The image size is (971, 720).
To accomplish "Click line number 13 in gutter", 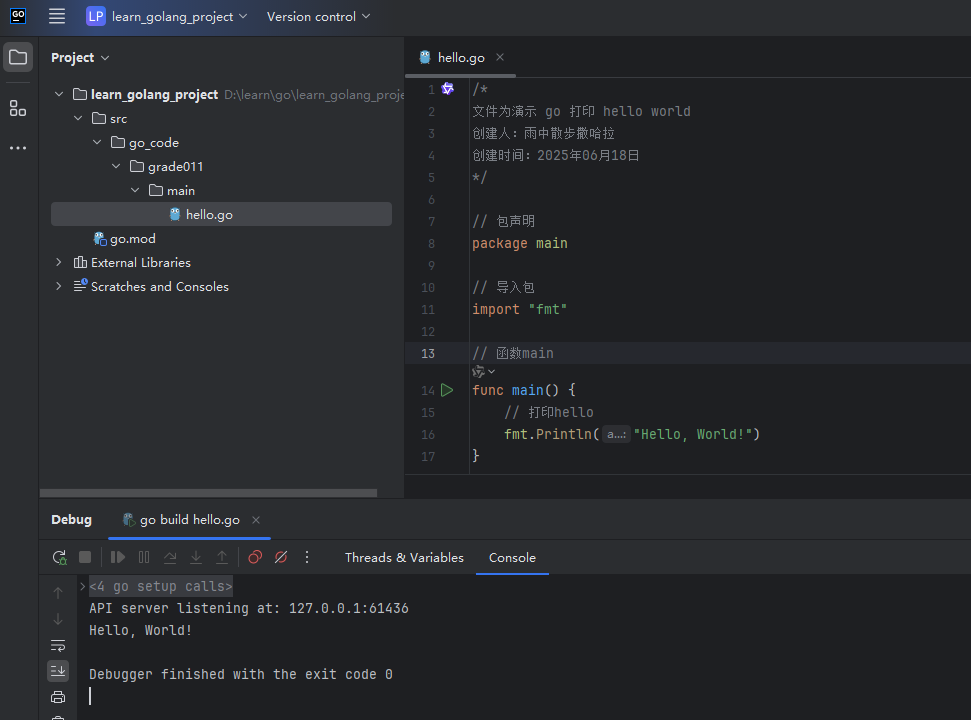I will 428,353.
